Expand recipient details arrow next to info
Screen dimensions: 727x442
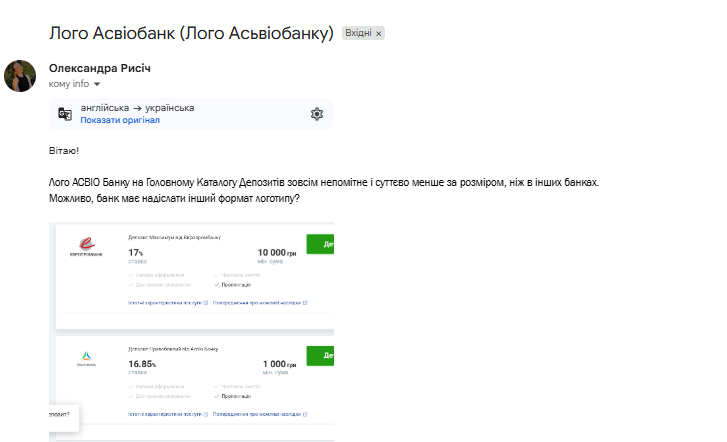(97, 84)
